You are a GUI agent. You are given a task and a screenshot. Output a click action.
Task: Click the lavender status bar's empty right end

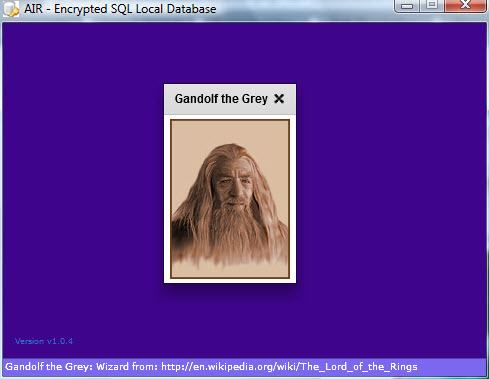(452, 367)
